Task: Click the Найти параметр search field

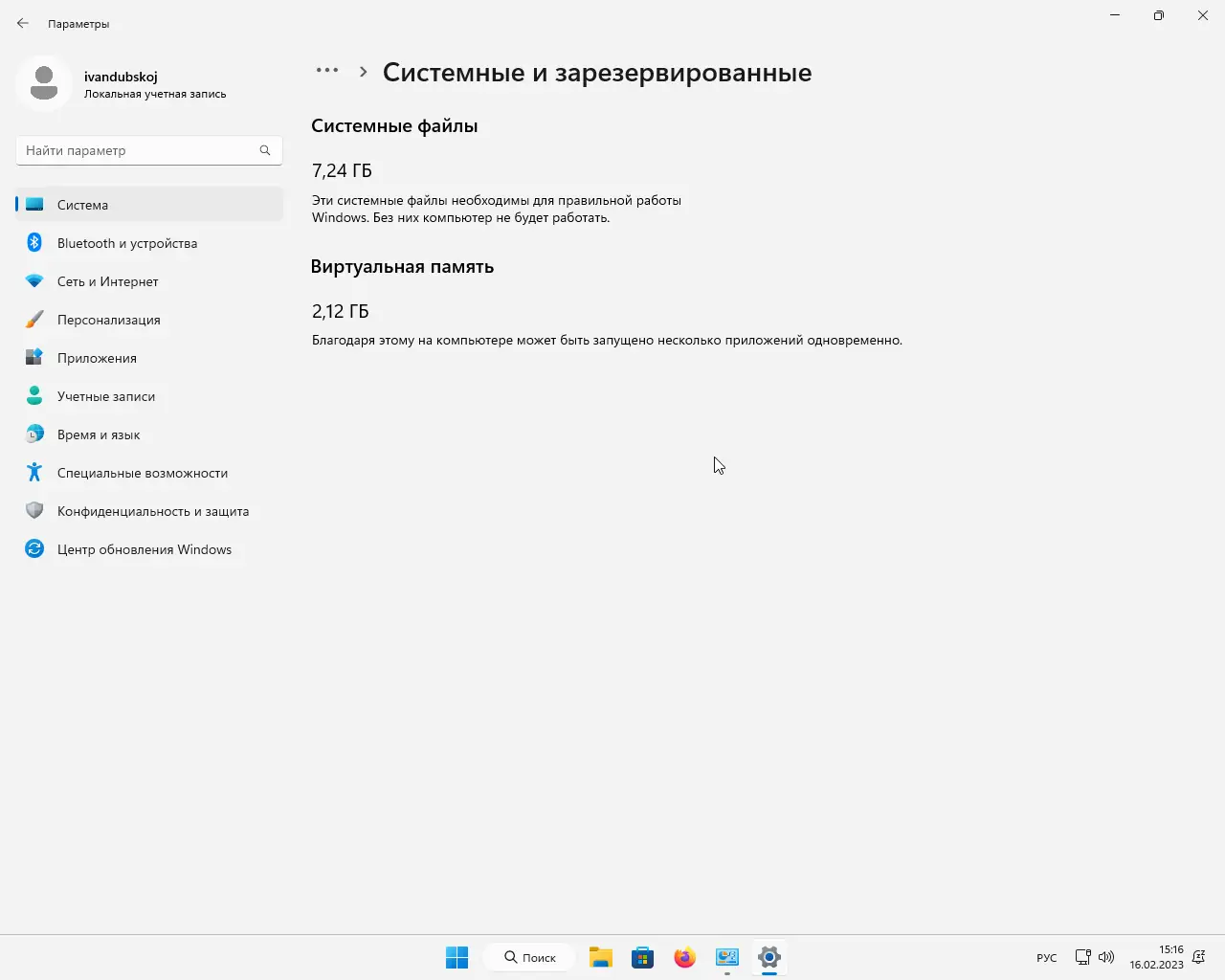Action: [x=148, y=150]
